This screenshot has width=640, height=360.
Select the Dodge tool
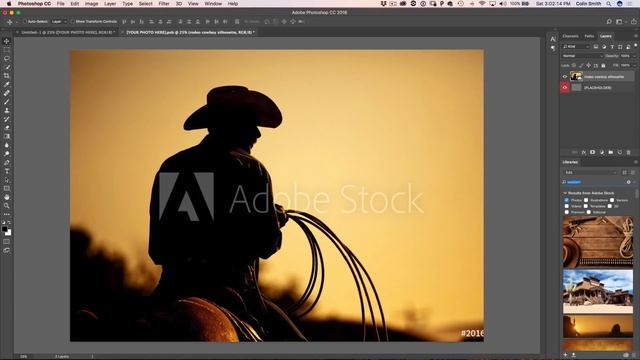pyautogui.click(x=7, y=154)
